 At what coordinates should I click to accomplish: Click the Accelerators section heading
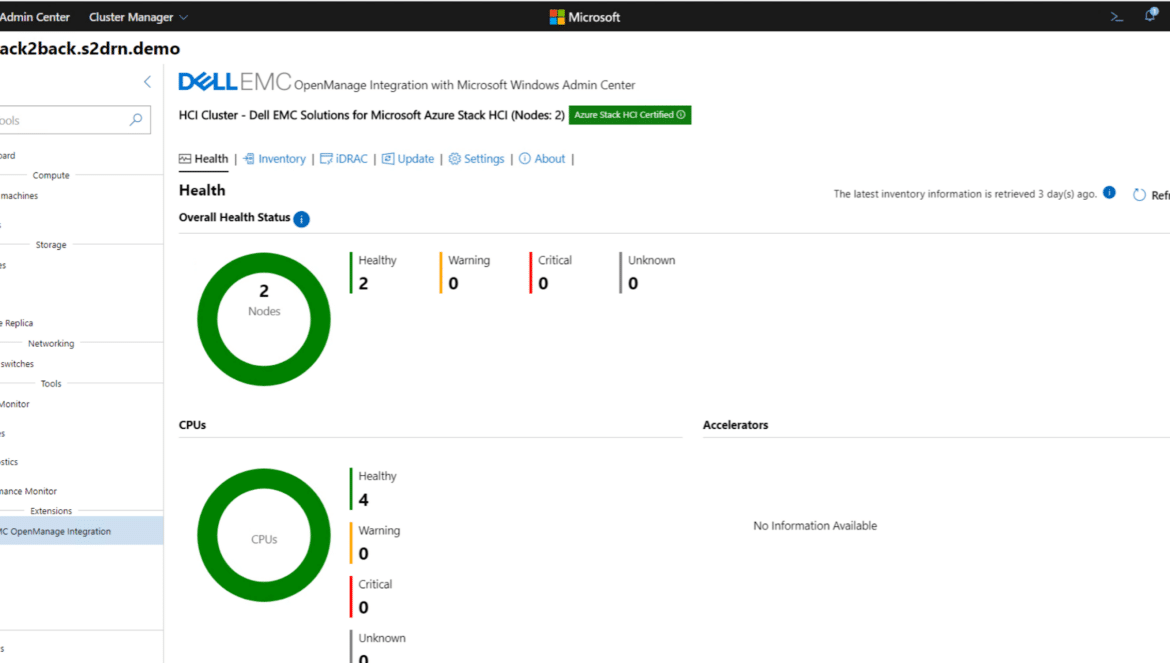tap(735, 425)
